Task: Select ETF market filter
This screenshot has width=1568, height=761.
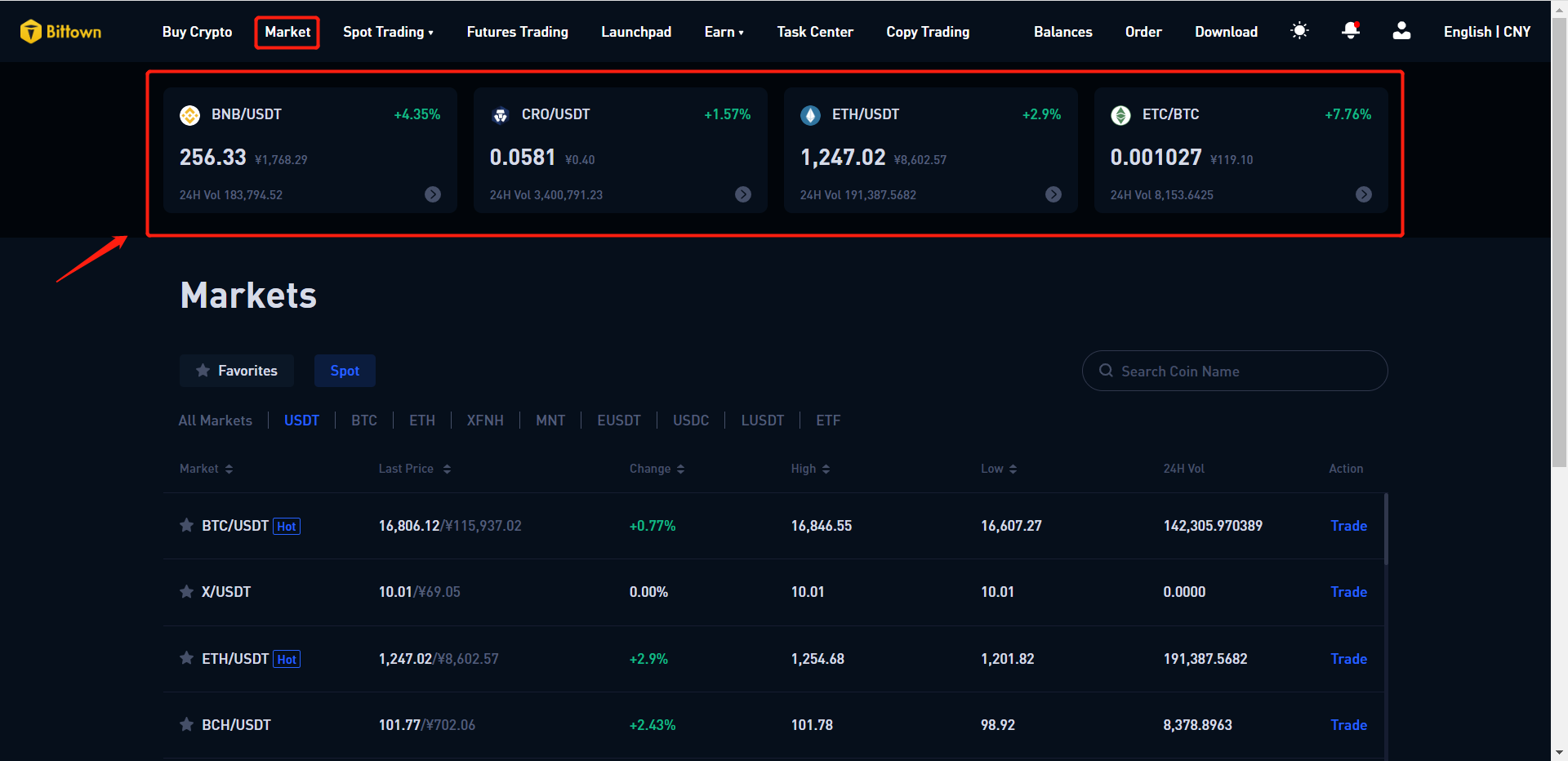Action: pos(828,421)
